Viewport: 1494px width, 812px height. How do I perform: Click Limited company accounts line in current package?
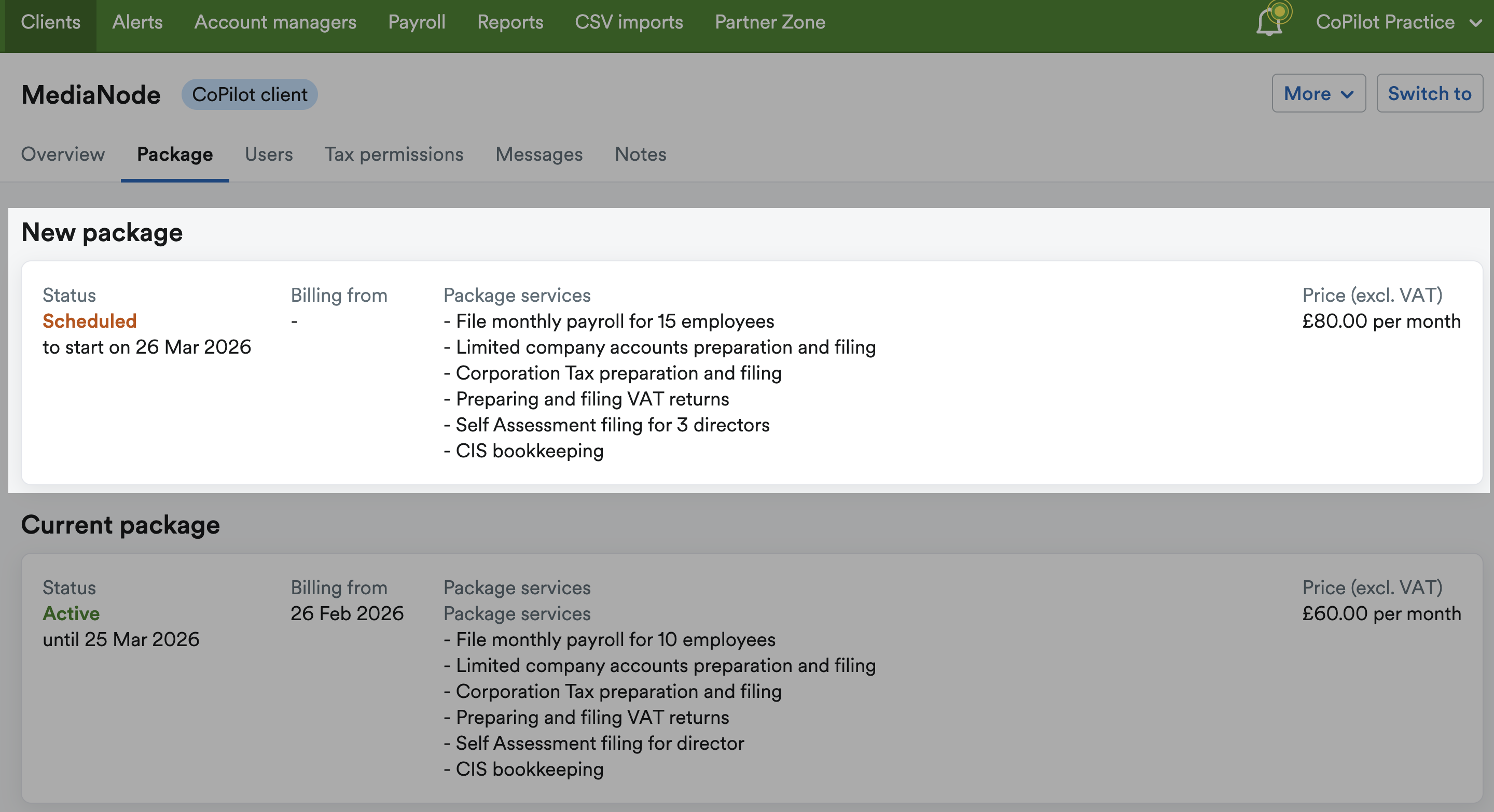point(666,665)
